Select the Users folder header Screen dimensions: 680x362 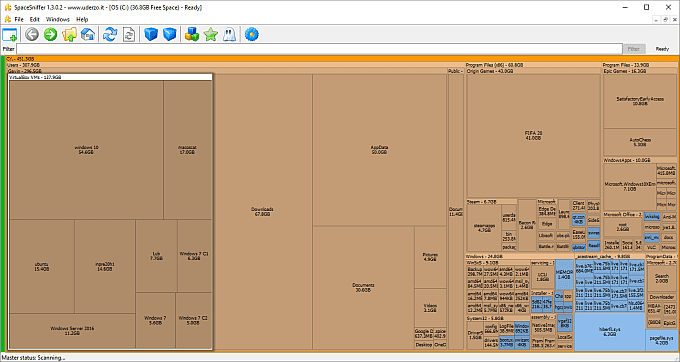pos(234,65)
